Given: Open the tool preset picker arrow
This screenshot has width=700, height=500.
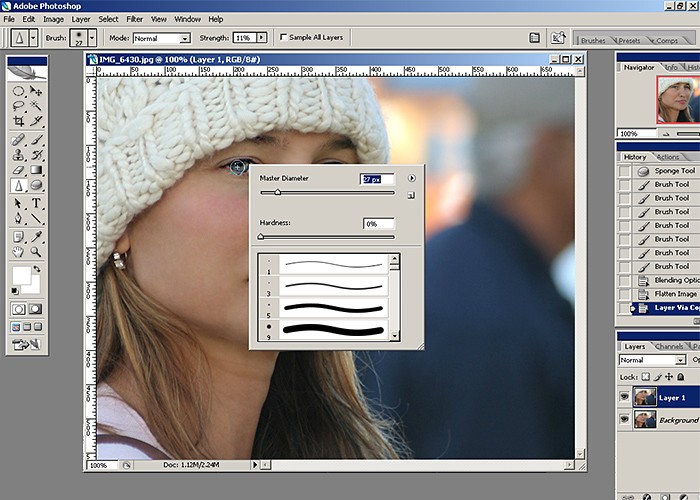Looking at the screenshot, I should point(33,38).
